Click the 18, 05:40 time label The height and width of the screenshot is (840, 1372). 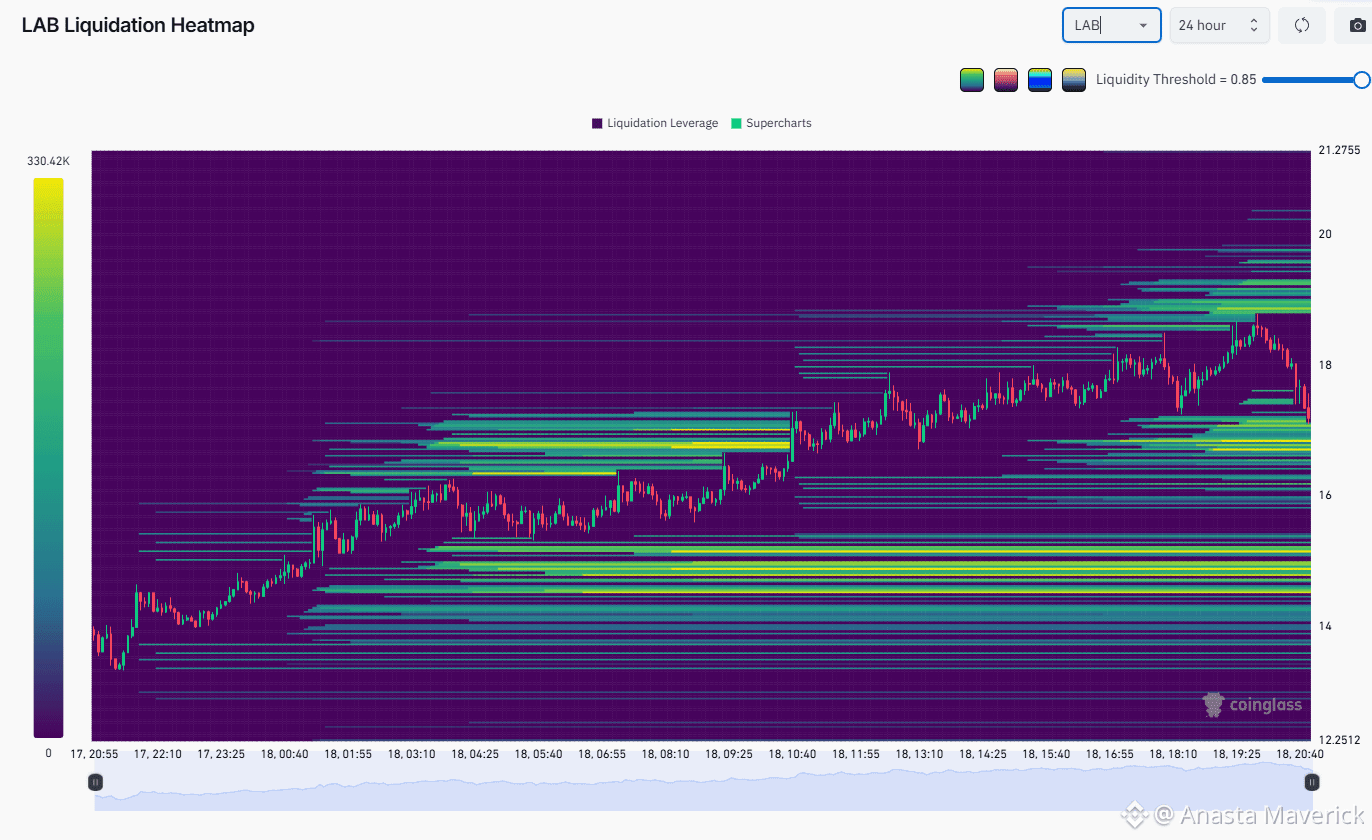[539, 754]
